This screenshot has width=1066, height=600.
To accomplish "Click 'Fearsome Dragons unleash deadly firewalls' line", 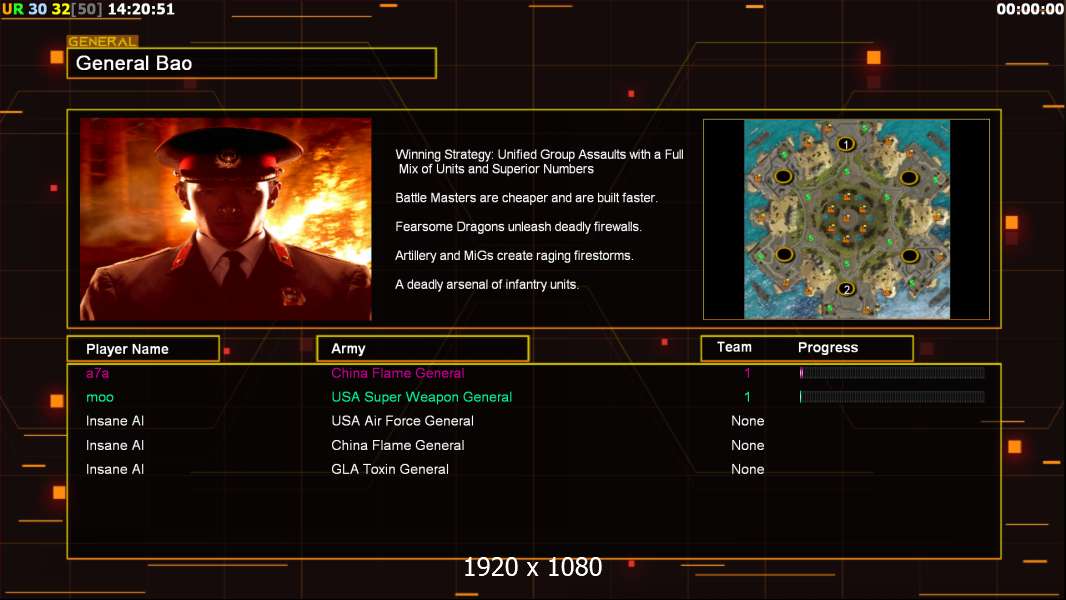I will [x=519, y=227].
